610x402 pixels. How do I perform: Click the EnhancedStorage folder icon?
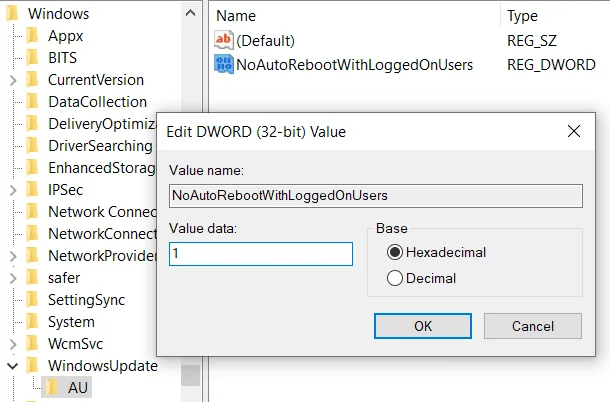coord(32,168)
